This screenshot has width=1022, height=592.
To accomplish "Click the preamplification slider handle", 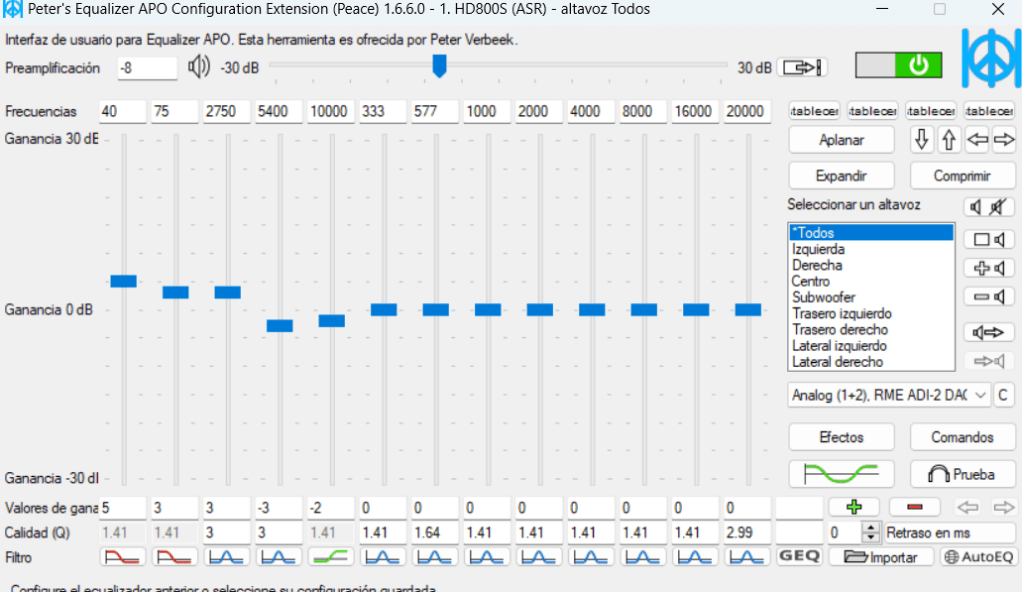I will click(438, 66).
